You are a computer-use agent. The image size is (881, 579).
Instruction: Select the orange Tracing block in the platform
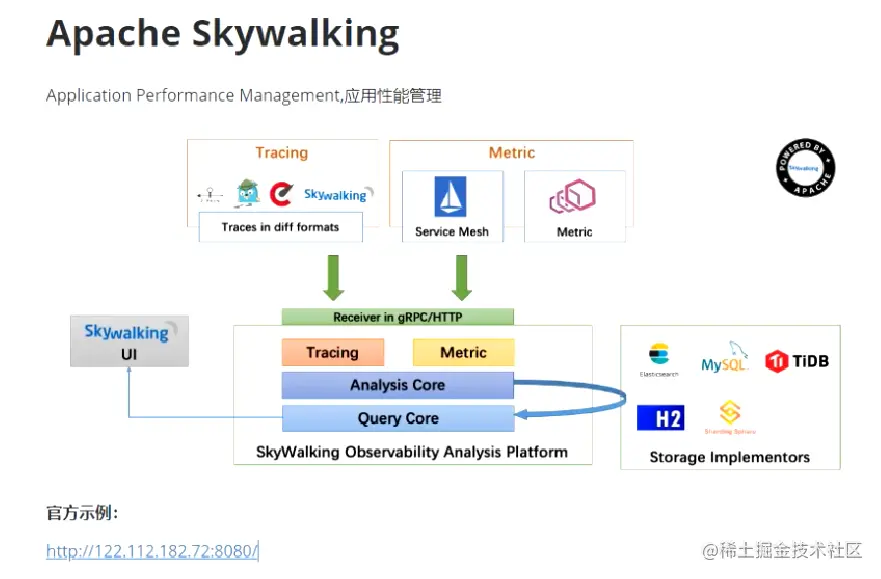[x=333, y=352]
